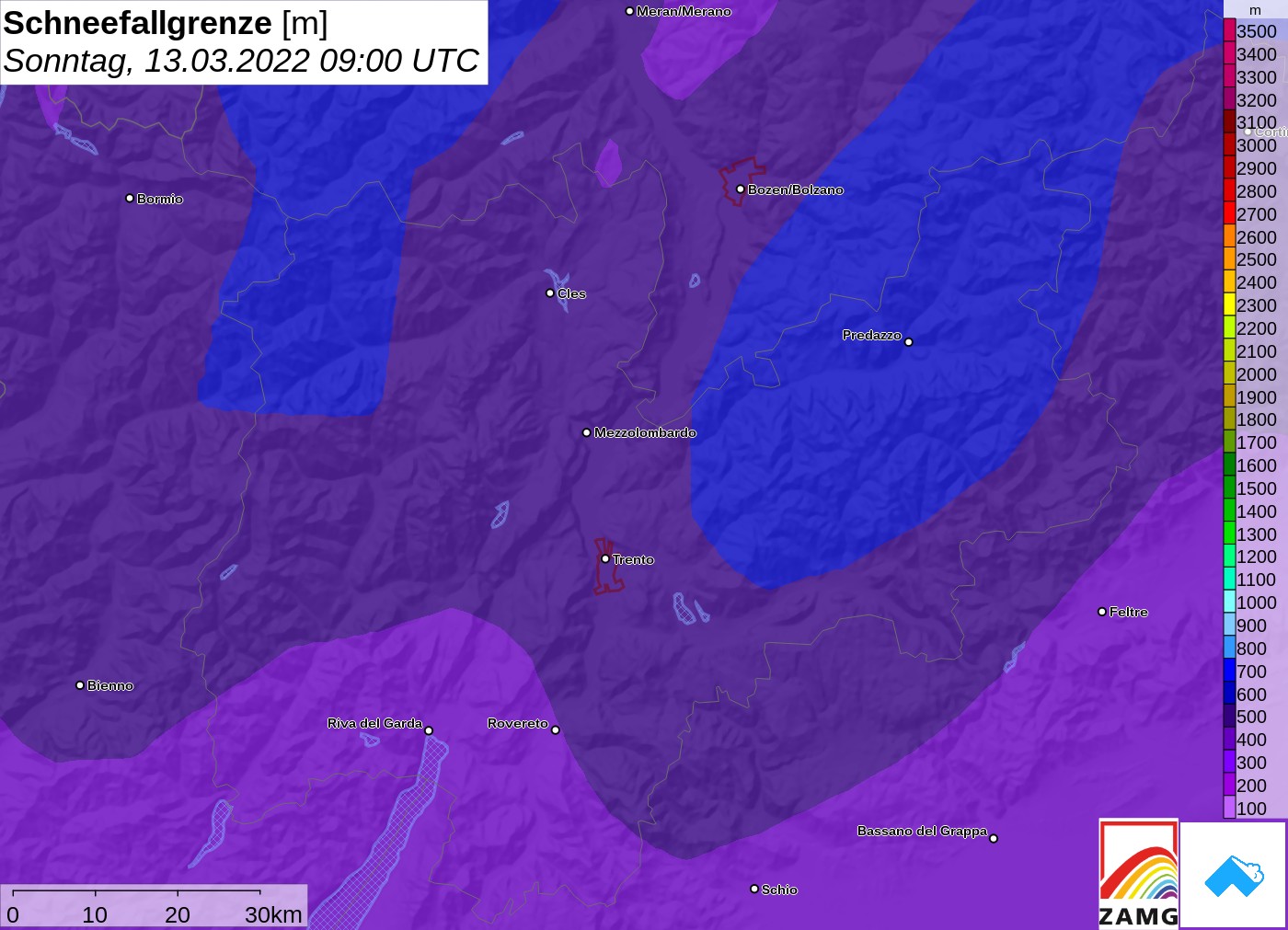Screen dimensions: 1288x930
Task: Click the 1200 m legend swatch
Action: [1229, 556]
